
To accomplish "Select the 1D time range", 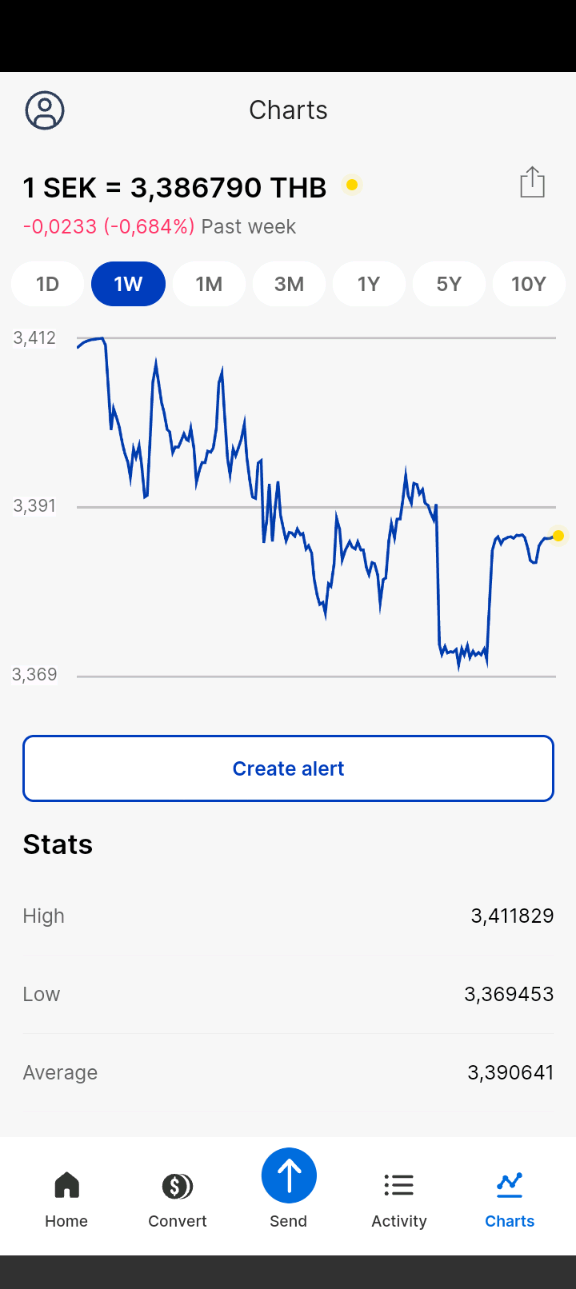I will (x=48, y=284).
